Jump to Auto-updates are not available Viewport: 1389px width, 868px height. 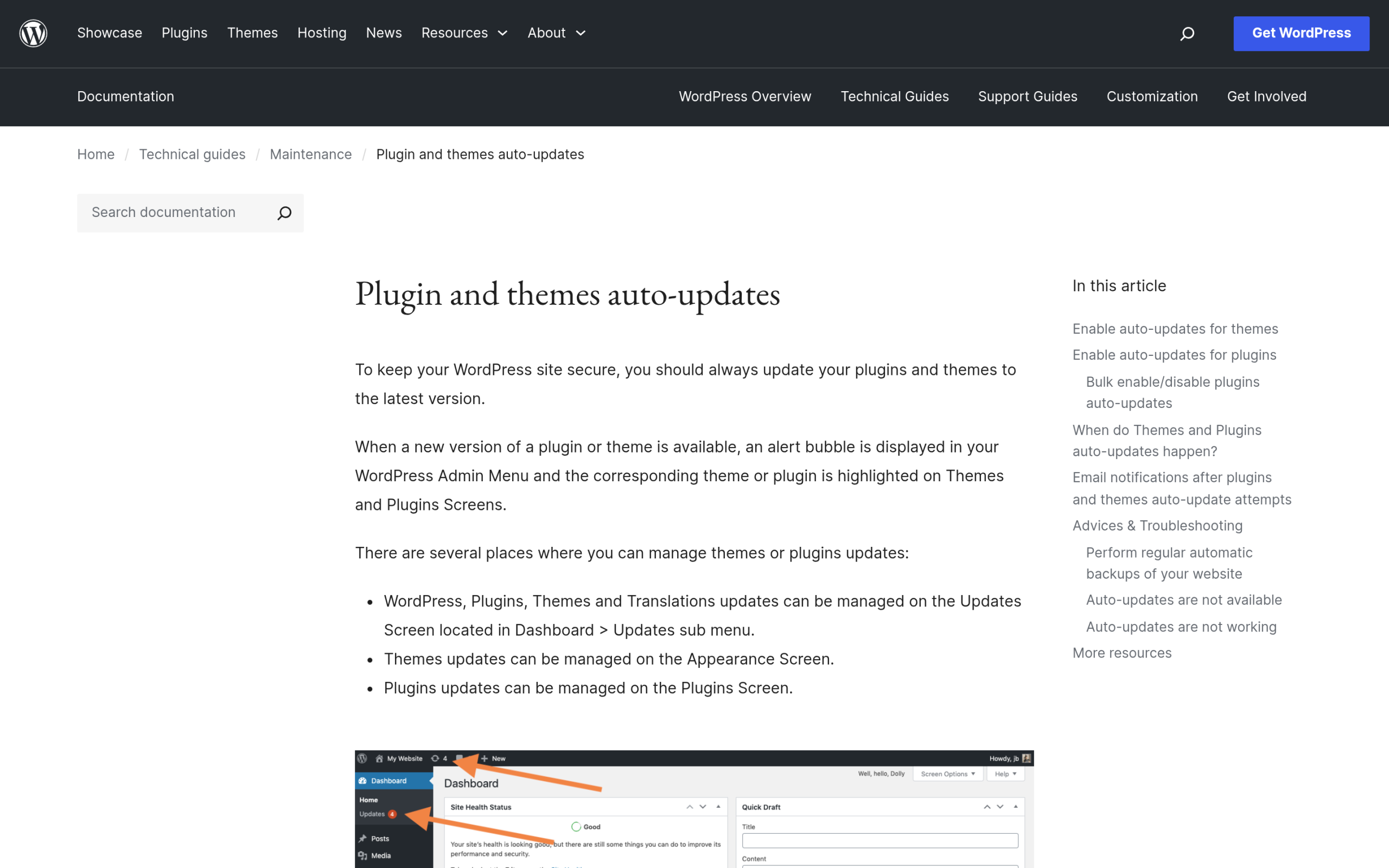pos(1183,600)
